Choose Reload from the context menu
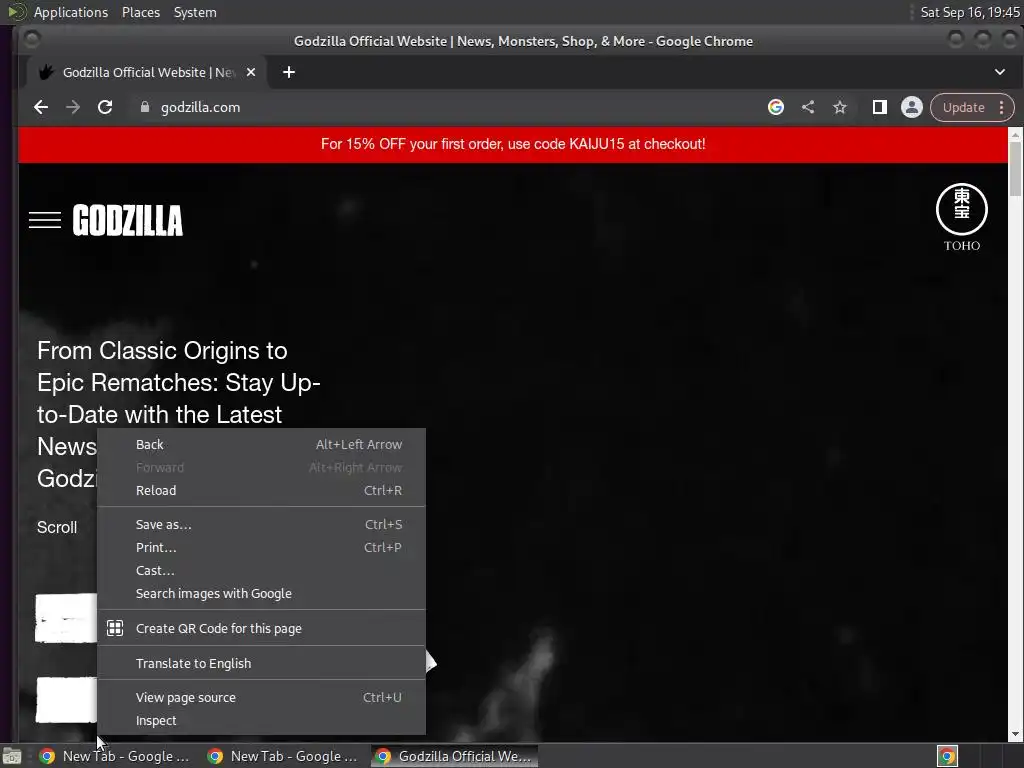The width and height of the screenshot is (1024, 768). point(261,490)
